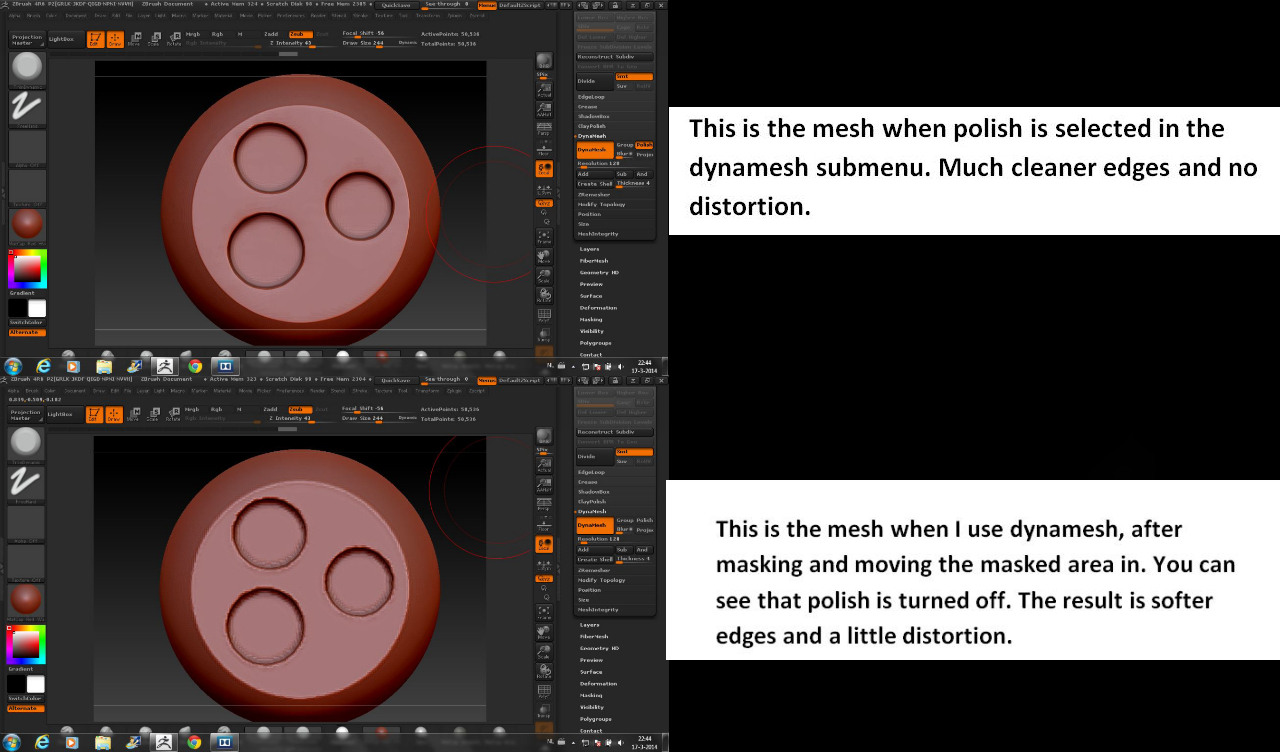The image size is (1280, 752).
Task: Click Frame icon in upper ZBrush window
Action: click(544, 236)
